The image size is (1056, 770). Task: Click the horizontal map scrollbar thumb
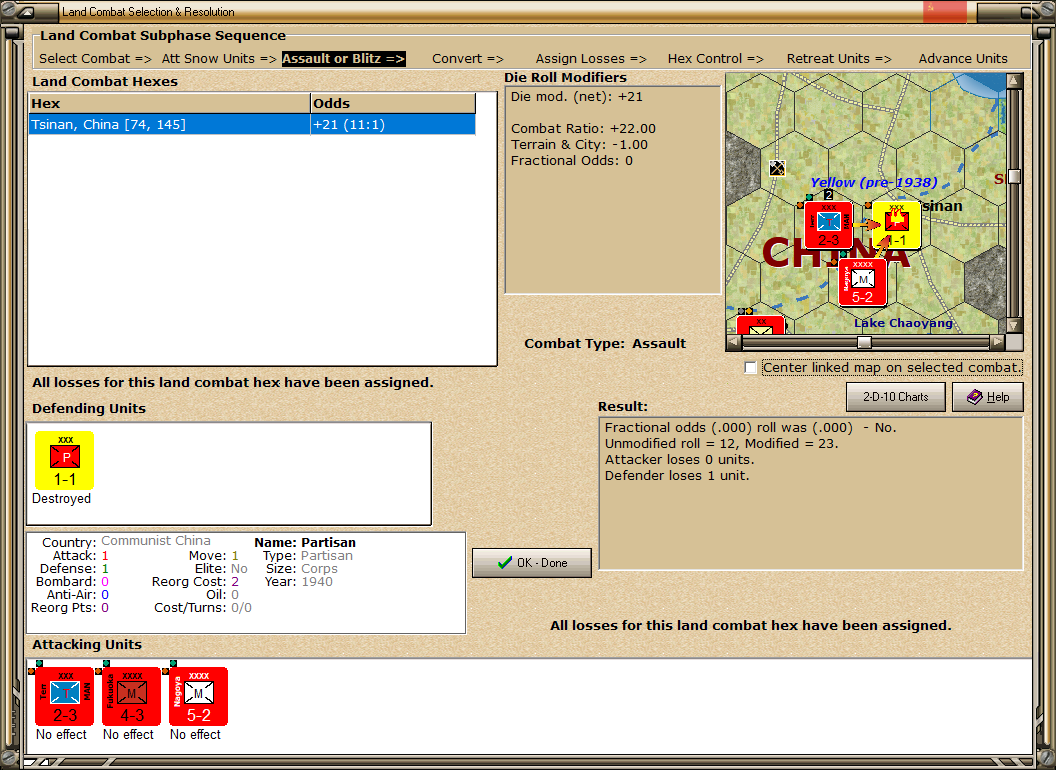coord(864,342)
